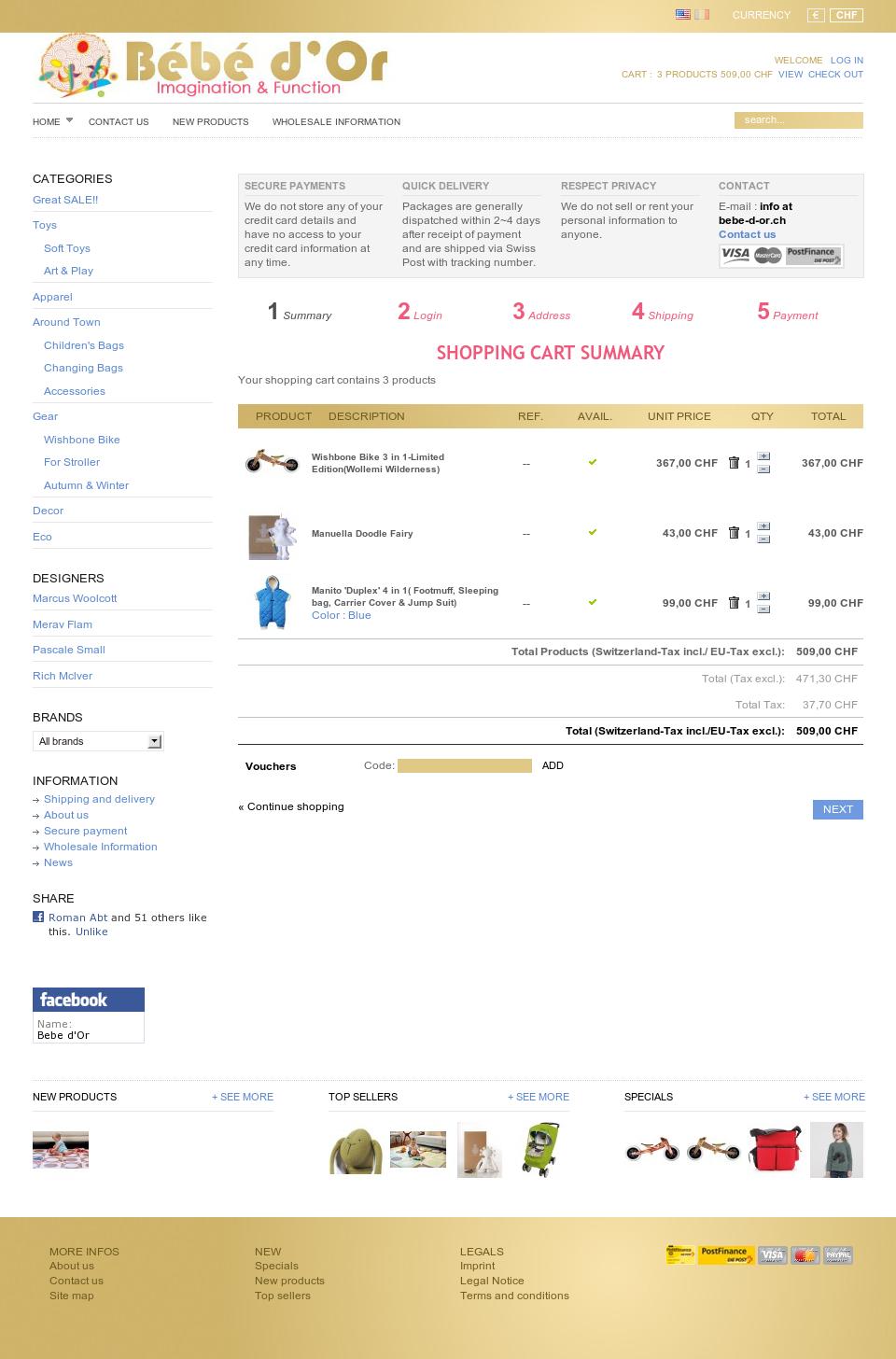Open blue Manito Duplex suit thumbnail
Screen dimensions: 896x1359
click(273, 602)
